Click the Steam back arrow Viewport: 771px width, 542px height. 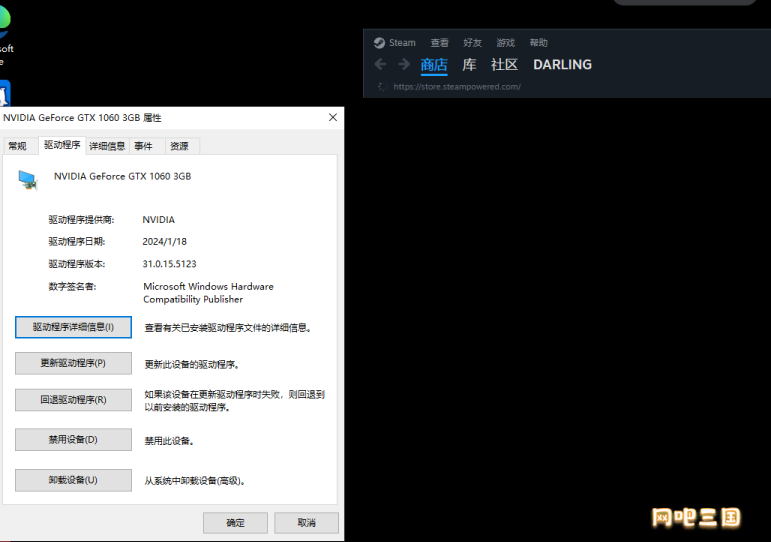380,64
